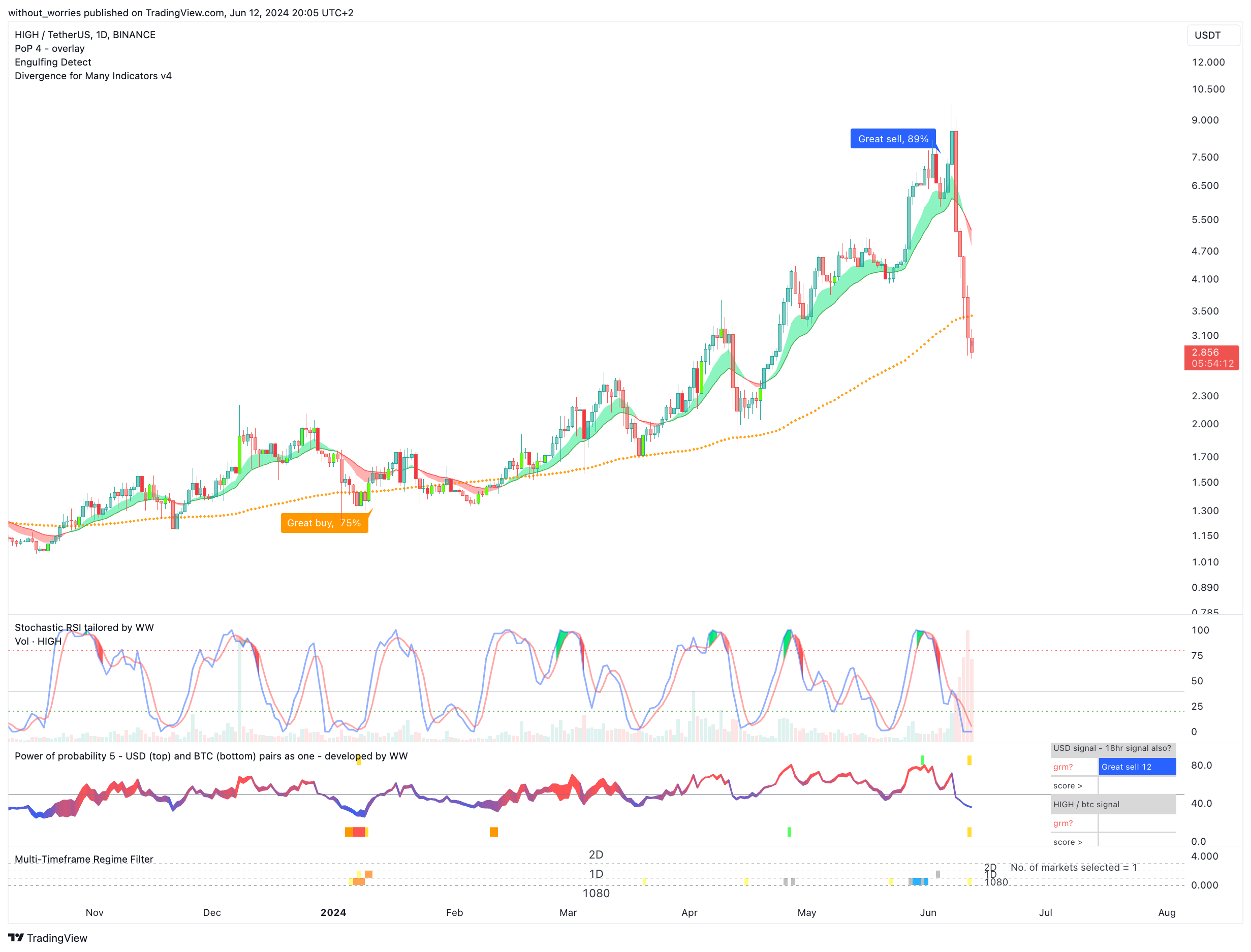This screenshot has width=1251, height=952.
Task: Click the 2024 date axis label
Action: (333, 912)
